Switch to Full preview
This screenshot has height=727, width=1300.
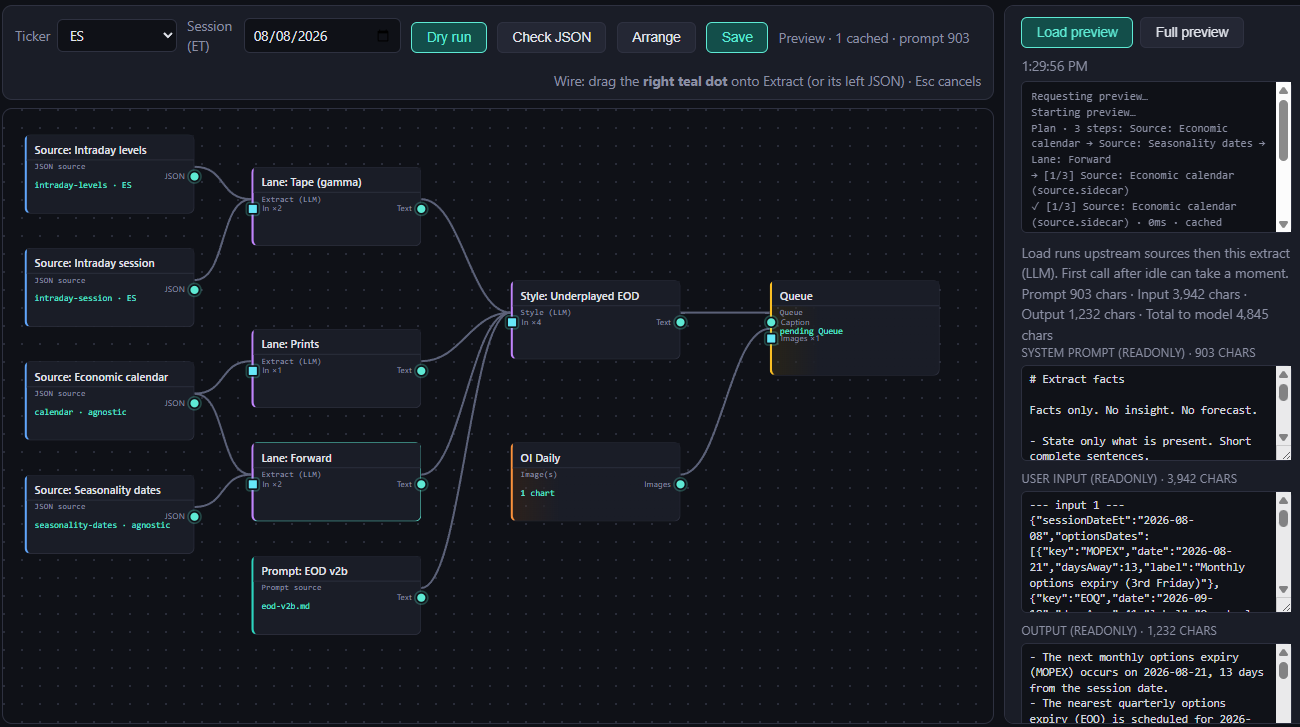[x=1192, y=32]
